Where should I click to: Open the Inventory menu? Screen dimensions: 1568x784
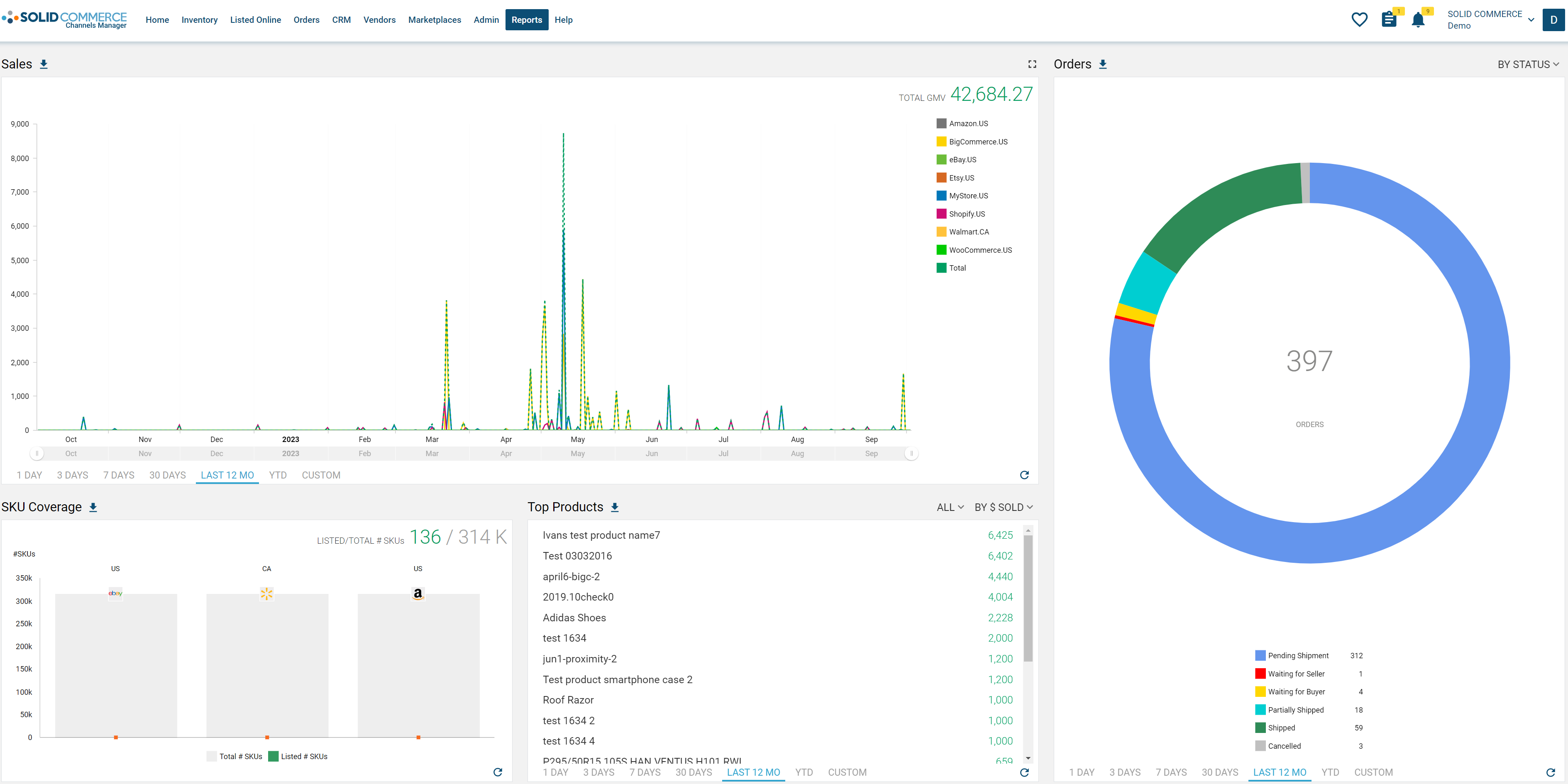point(199,20)
